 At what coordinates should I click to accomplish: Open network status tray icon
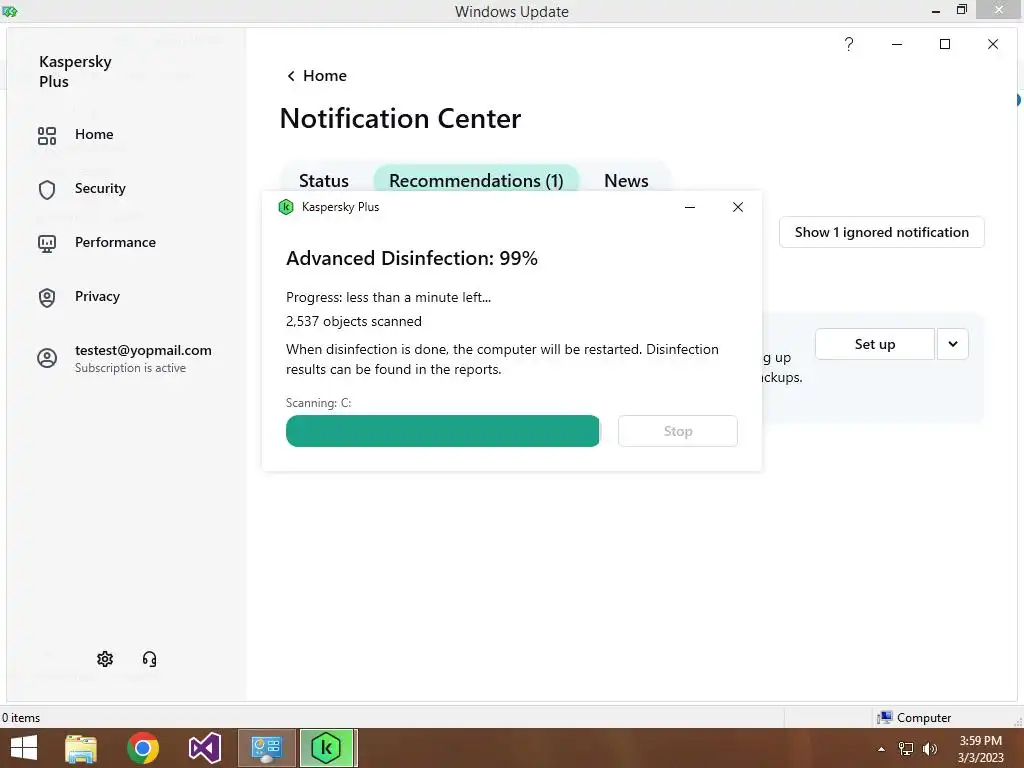[x=906, y=749]
